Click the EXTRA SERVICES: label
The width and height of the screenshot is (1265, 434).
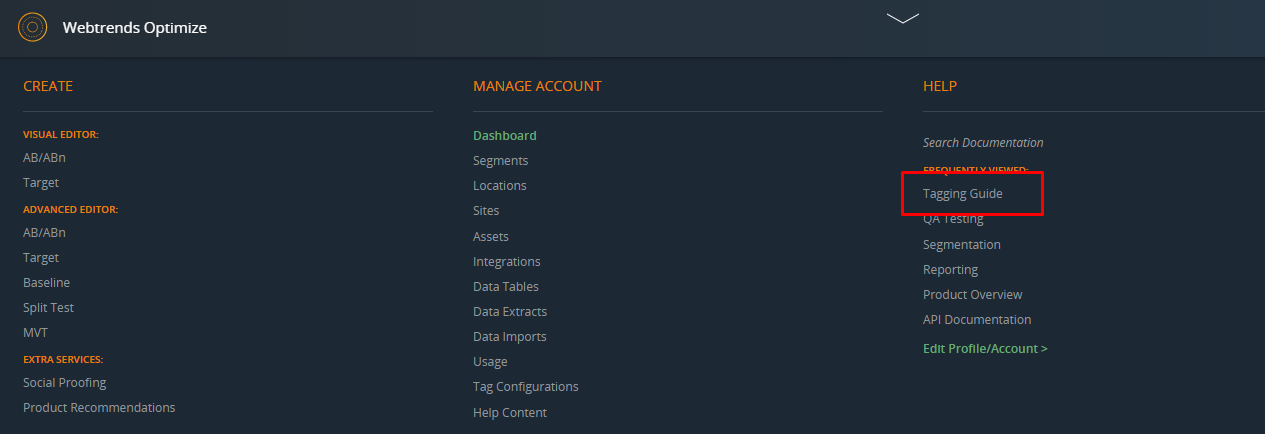click(63, 359)
